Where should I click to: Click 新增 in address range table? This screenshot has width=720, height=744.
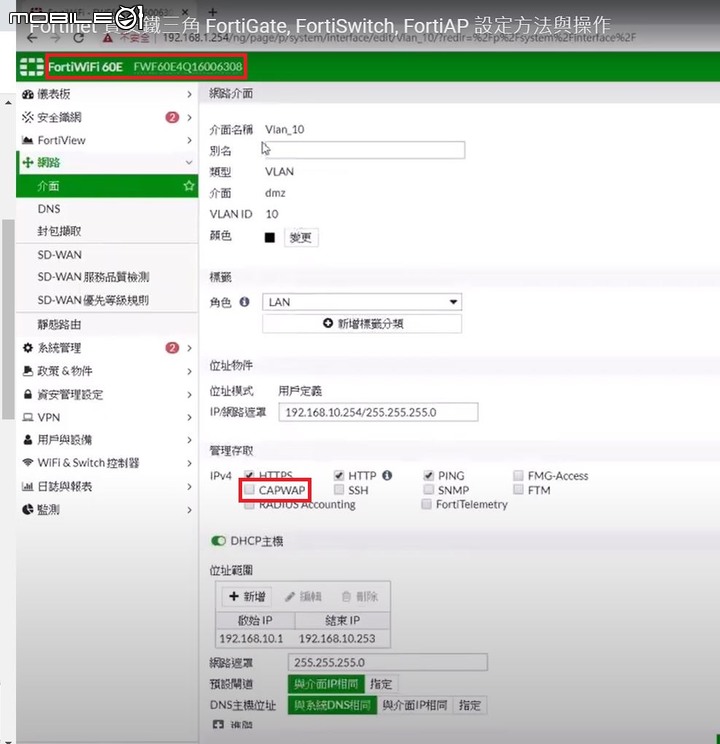coord(247,596)
